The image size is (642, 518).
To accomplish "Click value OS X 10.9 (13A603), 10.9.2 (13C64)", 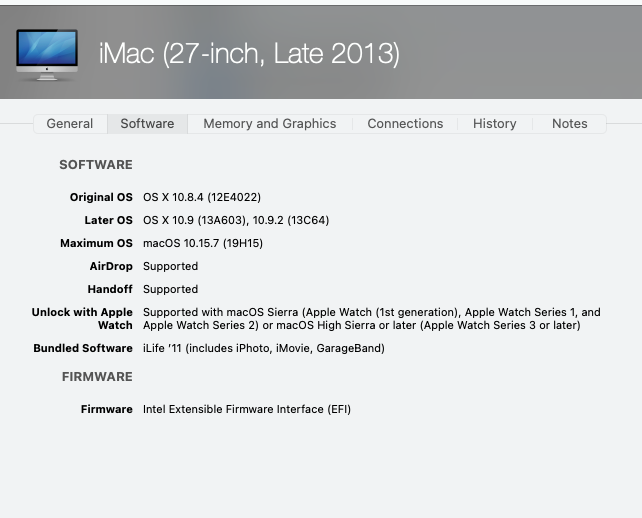I will click(x=236, y=220).
